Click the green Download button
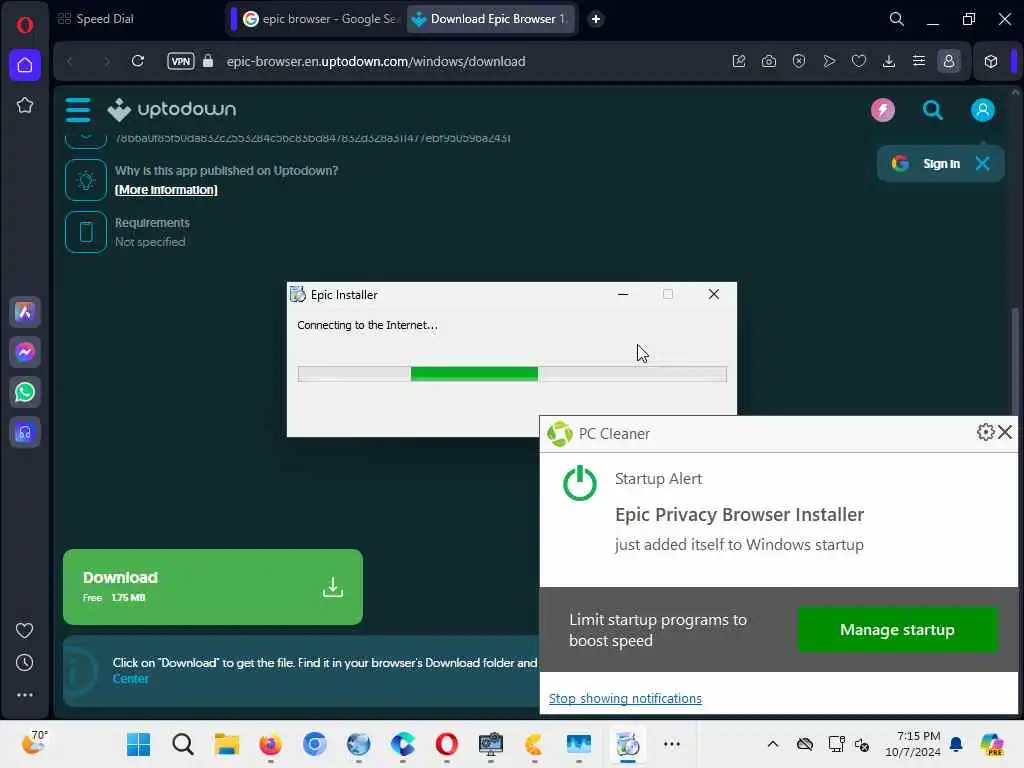This screenshot has width=1024, height=768. coord(213,586)
